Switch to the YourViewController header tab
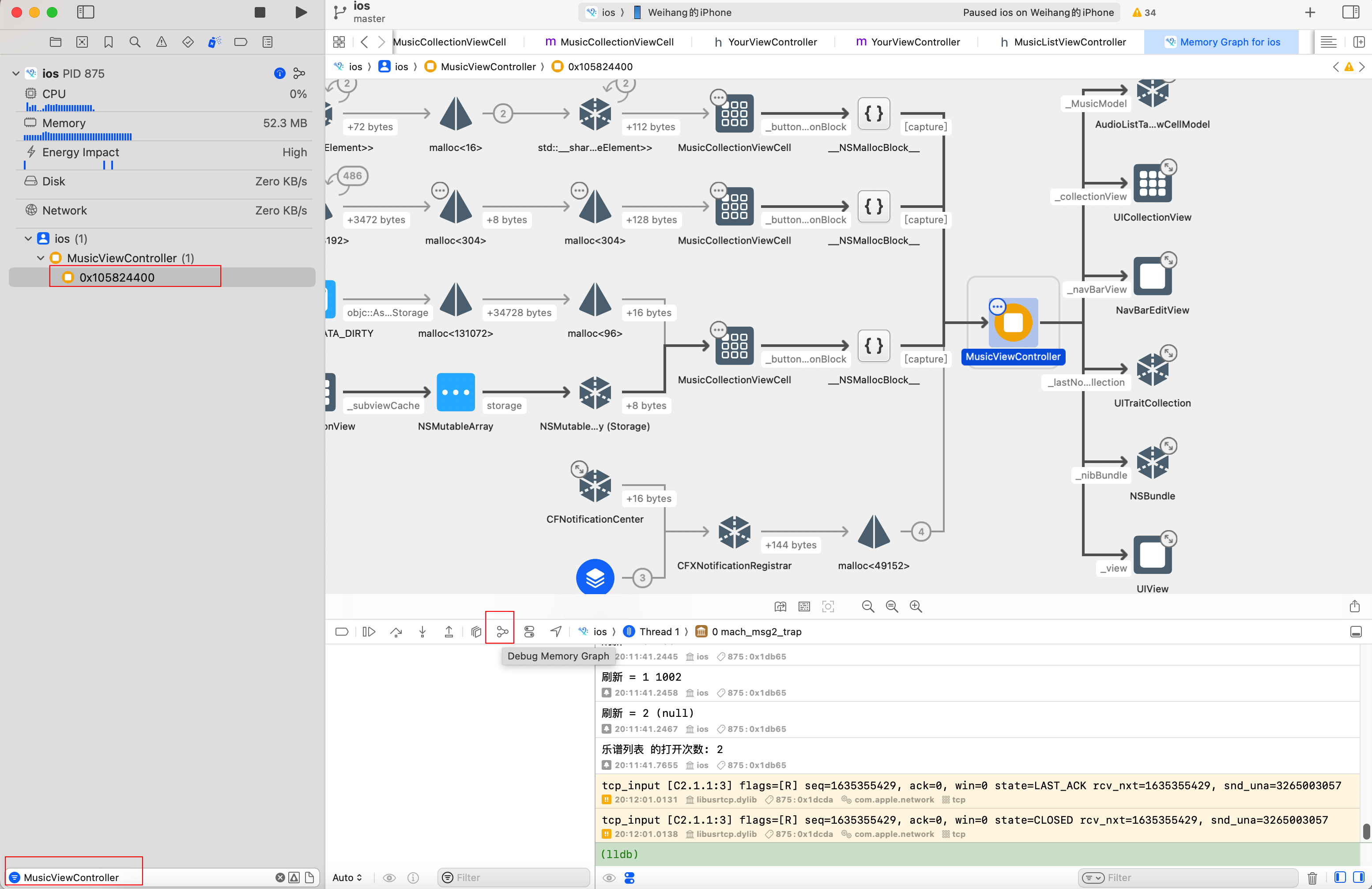The width and height of the screenshot is (1372, 889). [x=765, y=42]
